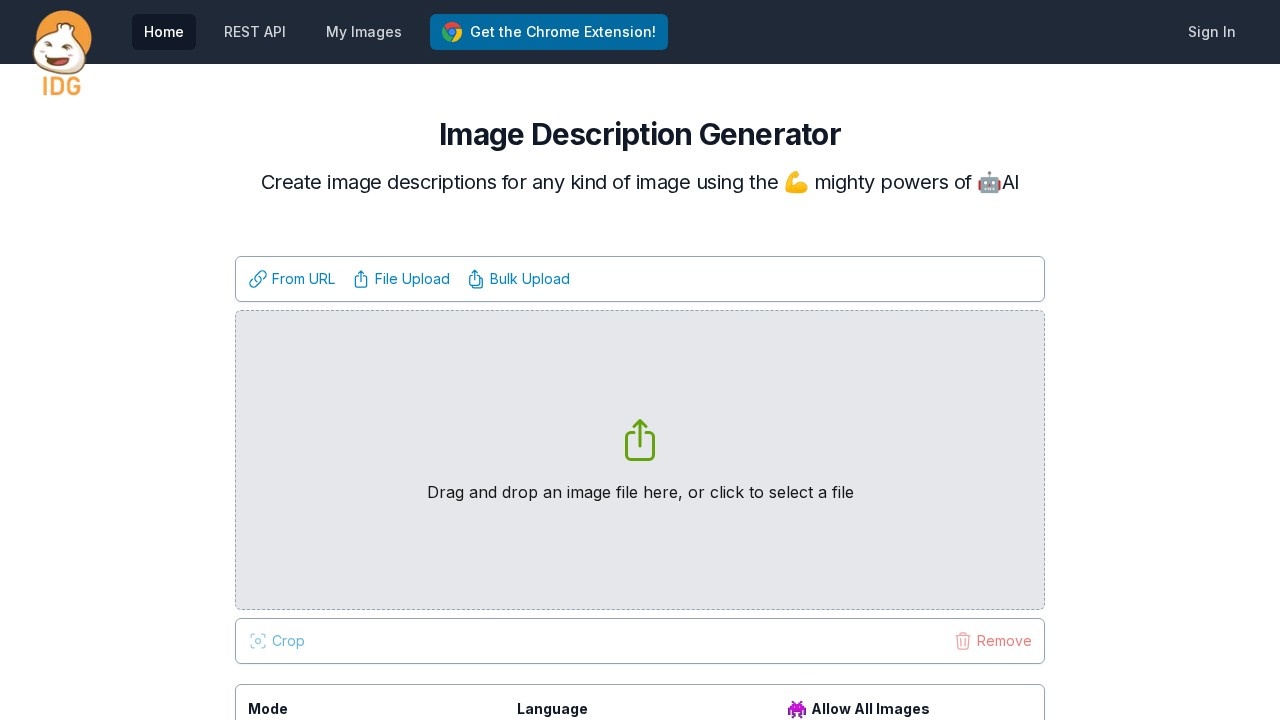Click the double-upload icon beside Bulk Upload
Image resolution: width=1280 pixels, height=720 pixels.
(476, 279)
